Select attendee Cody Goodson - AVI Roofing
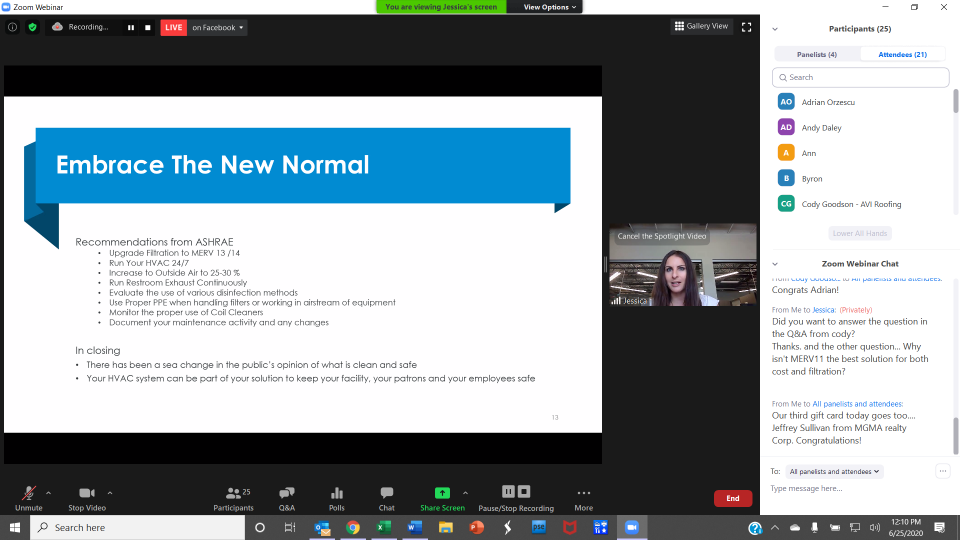The image size is (960, 540). (861, 204)
